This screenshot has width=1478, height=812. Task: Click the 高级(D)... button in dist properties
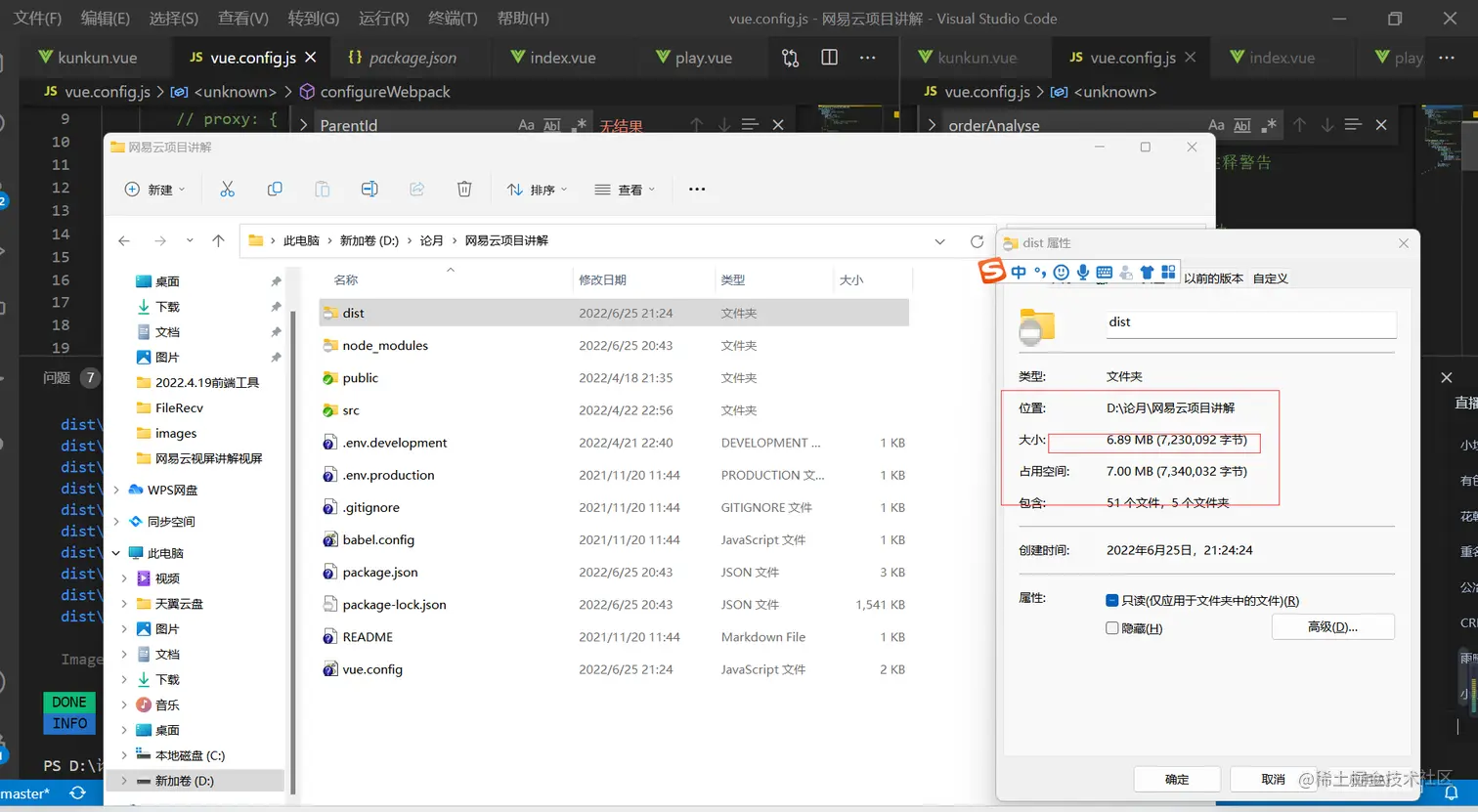1332,627
